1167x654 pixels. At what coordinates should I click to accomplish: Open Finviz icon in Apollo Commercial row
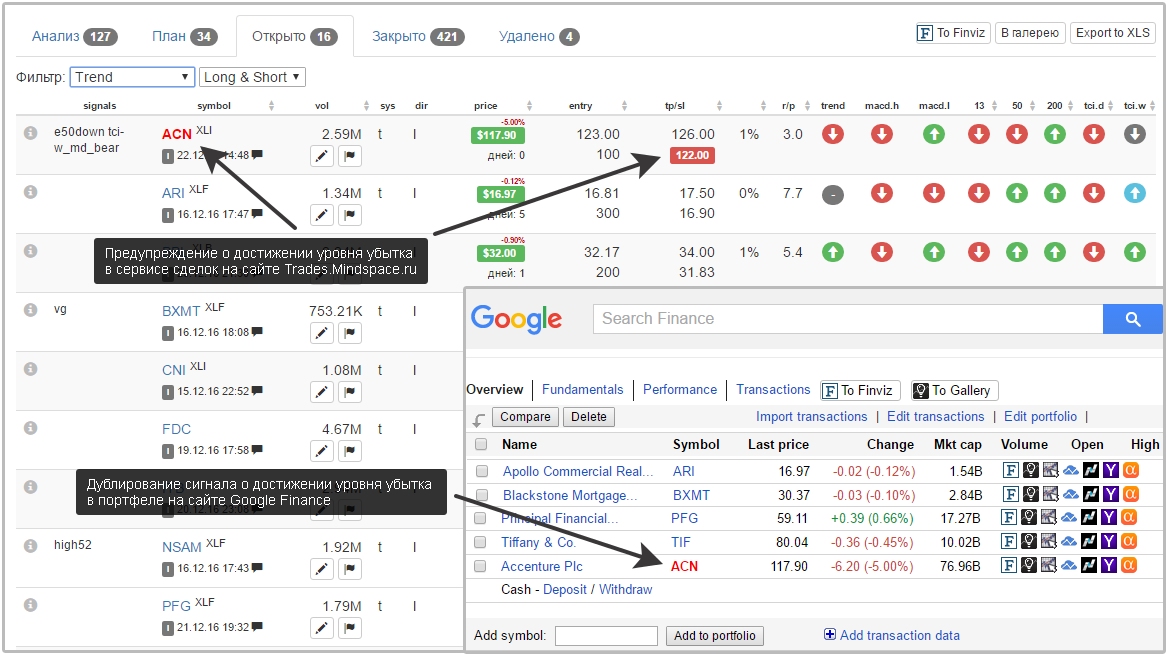(x=1011, y=470)
